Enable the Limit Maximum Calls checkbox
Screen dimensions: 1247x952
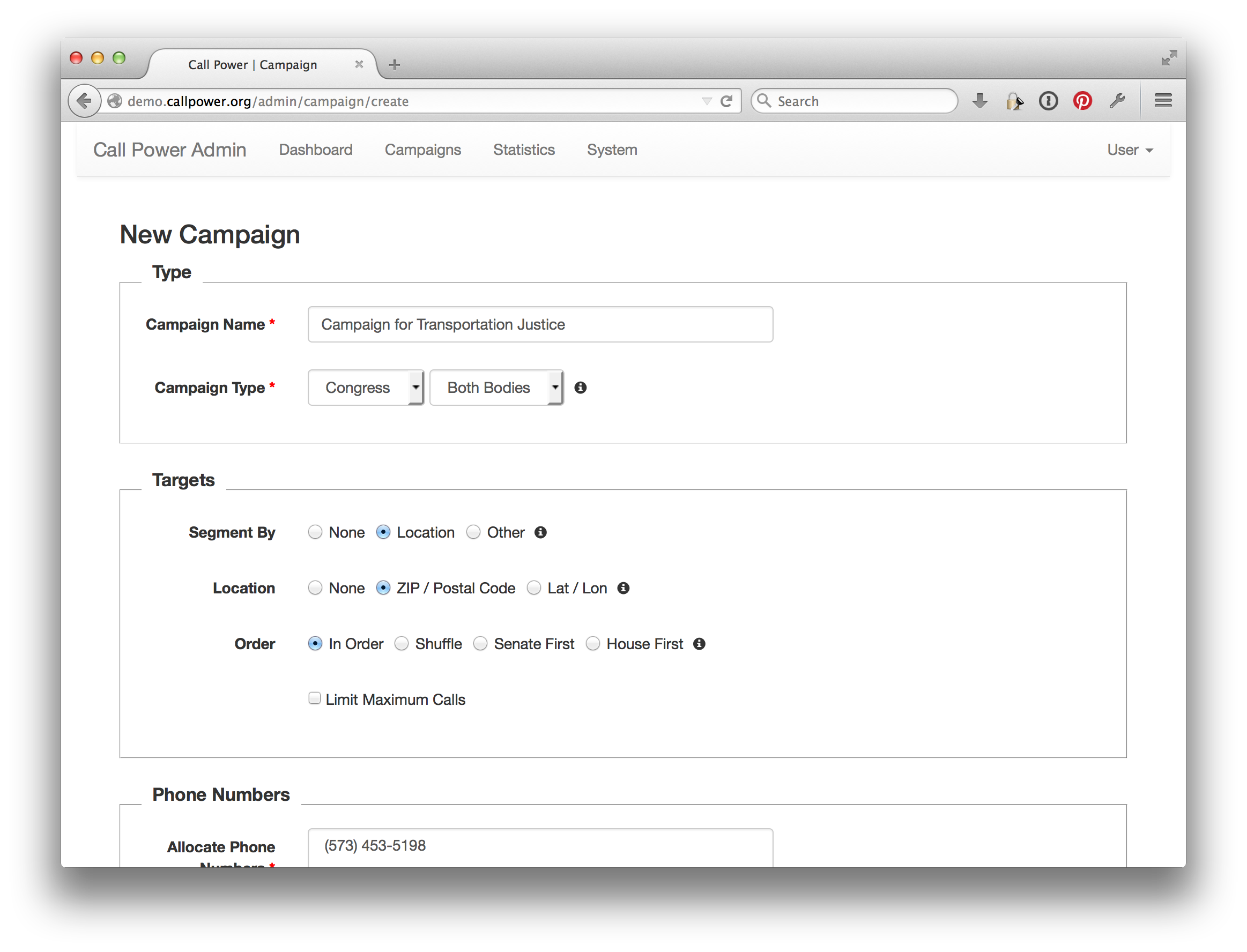(x=315, y=698)
